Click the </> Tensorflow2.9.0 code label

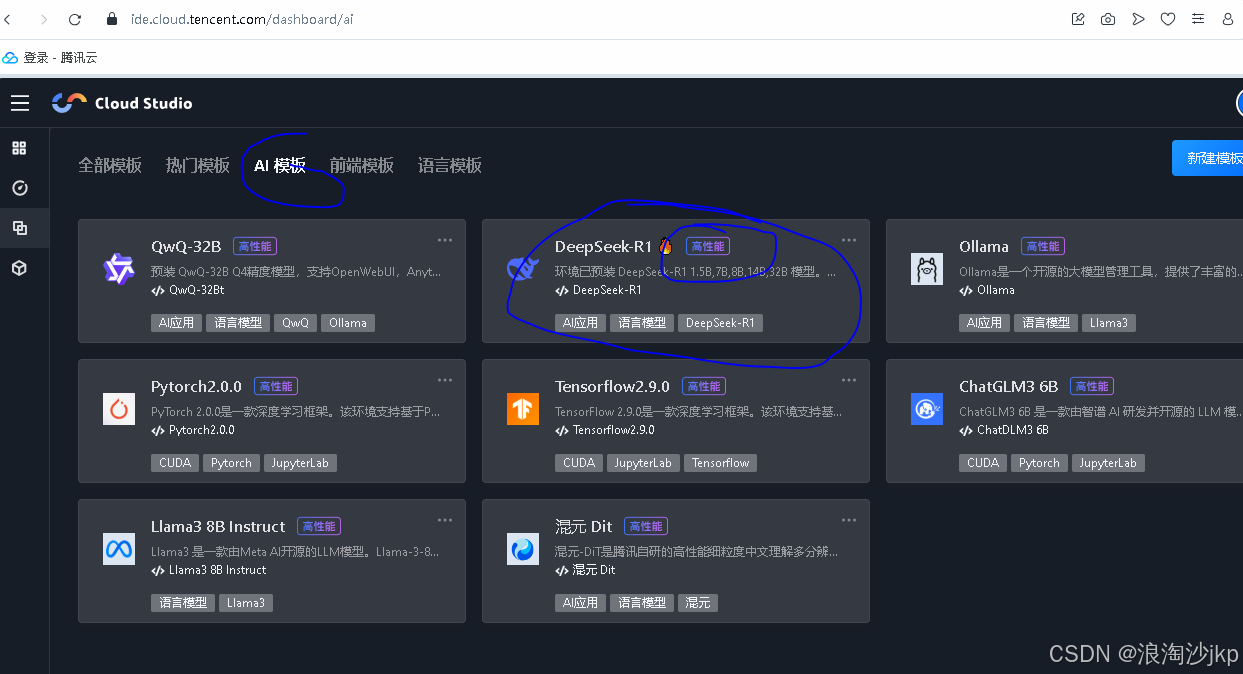605,430
